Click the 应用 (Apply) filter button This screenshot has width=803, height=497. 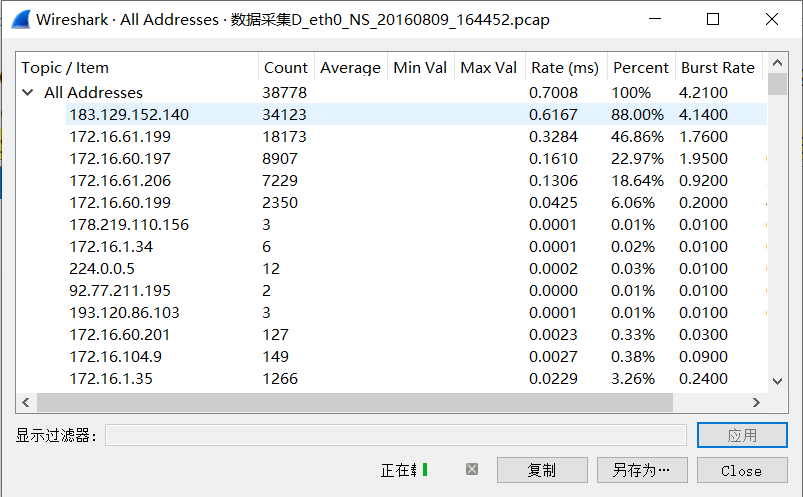(x=741, y=435)
